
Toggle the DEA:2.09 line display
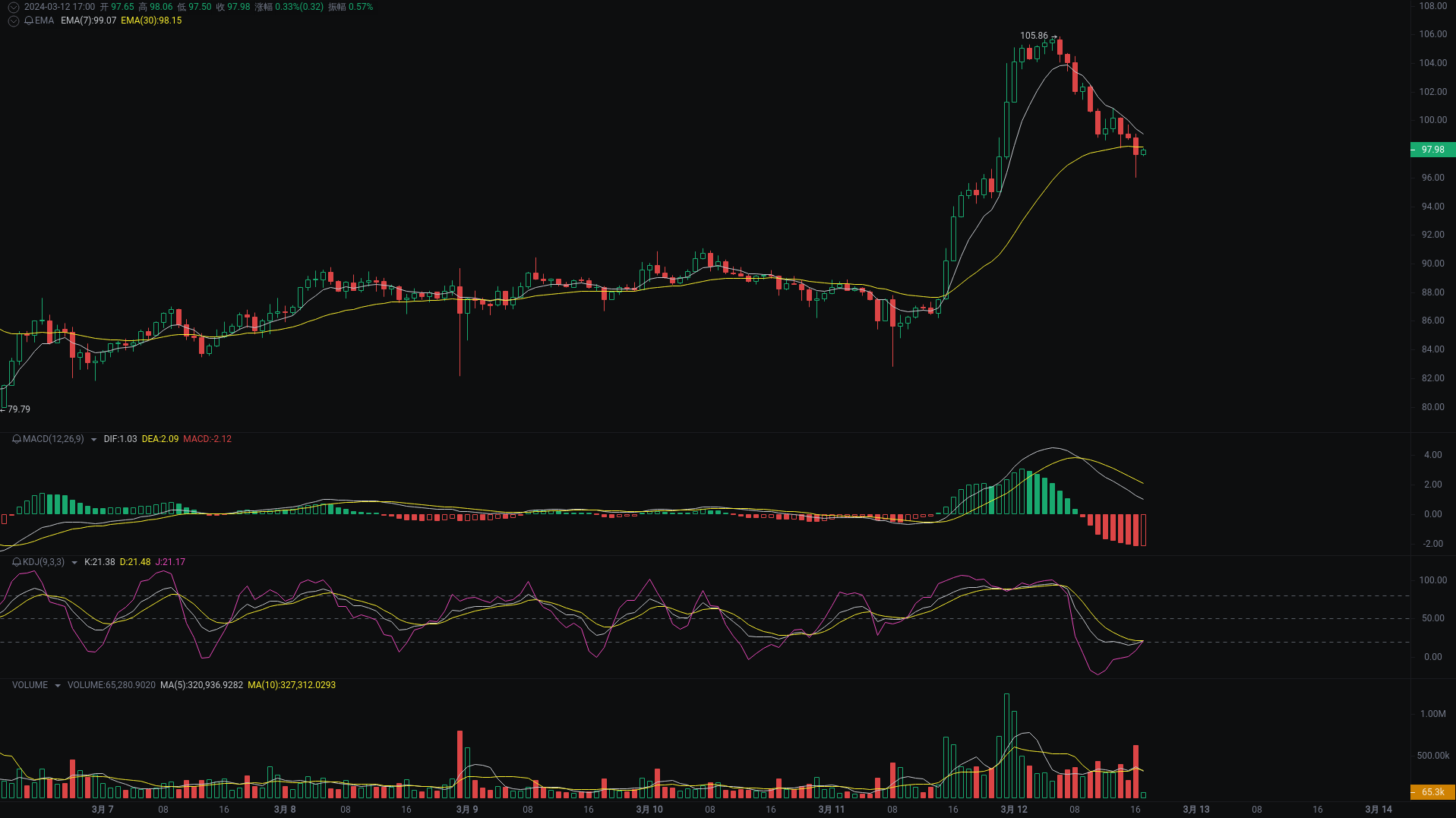pyautogui.click(x=161, y=438)
